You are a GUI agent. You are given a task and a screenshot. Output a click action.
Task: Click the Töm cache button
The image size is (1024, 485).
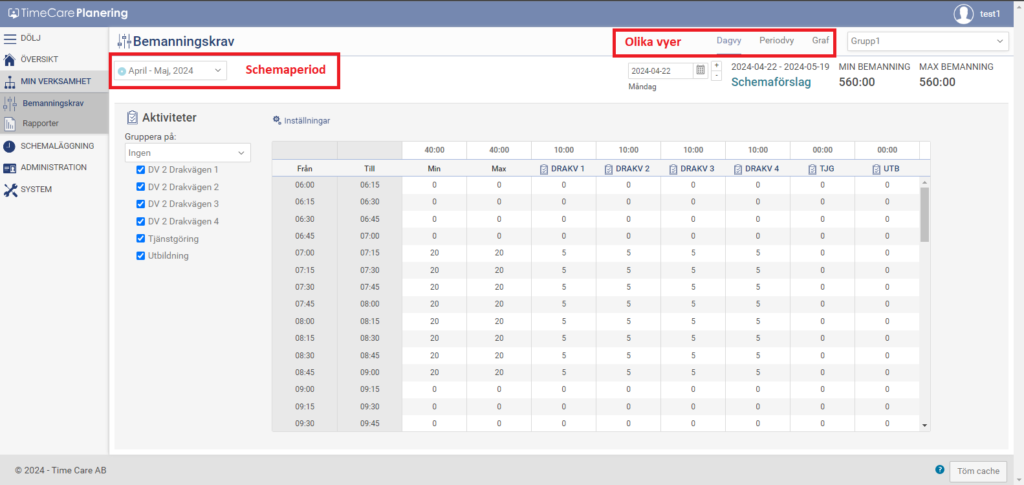coord(978,470)
